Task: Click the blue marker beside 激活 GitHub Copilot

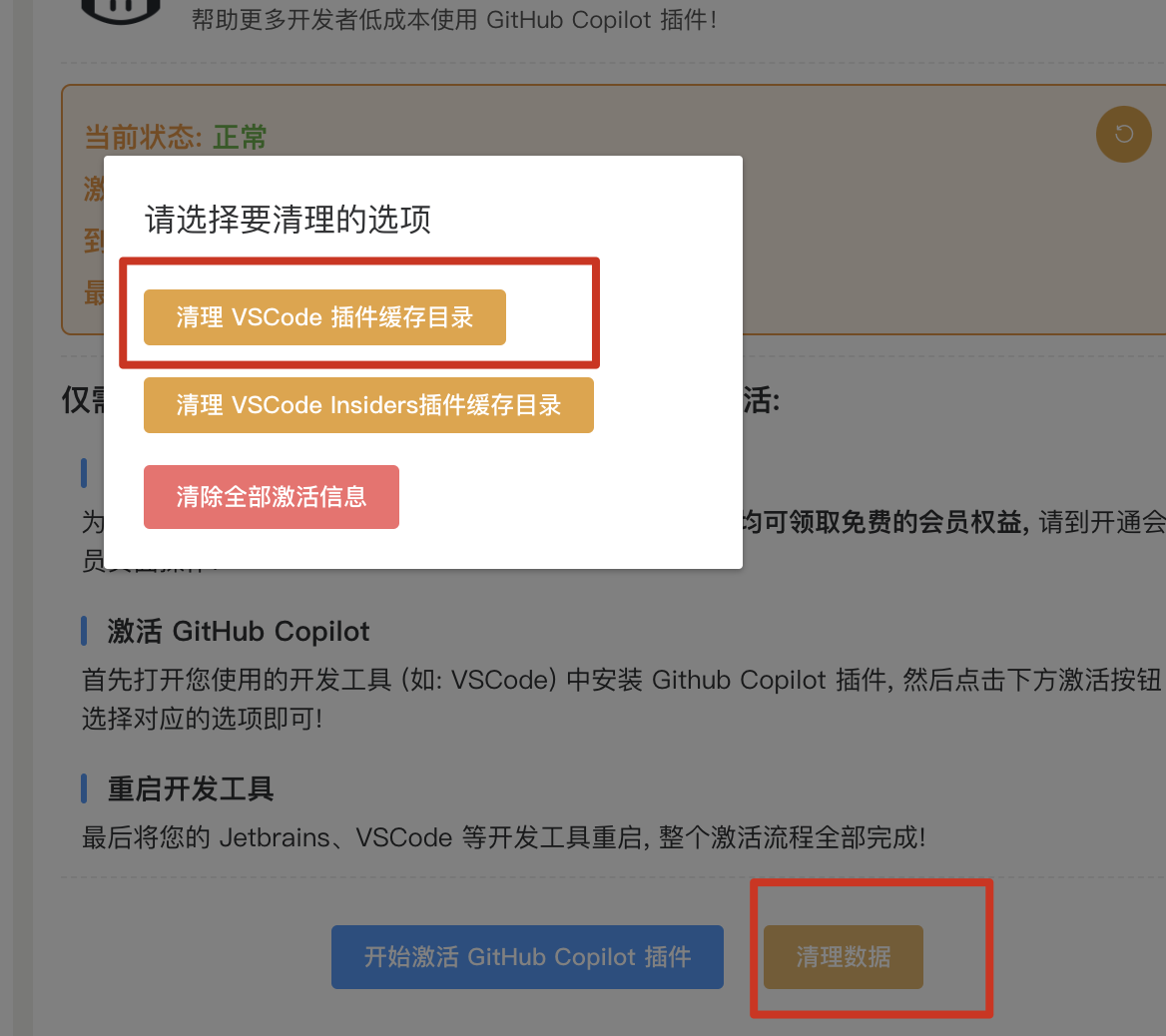Action: coord(84,631)
